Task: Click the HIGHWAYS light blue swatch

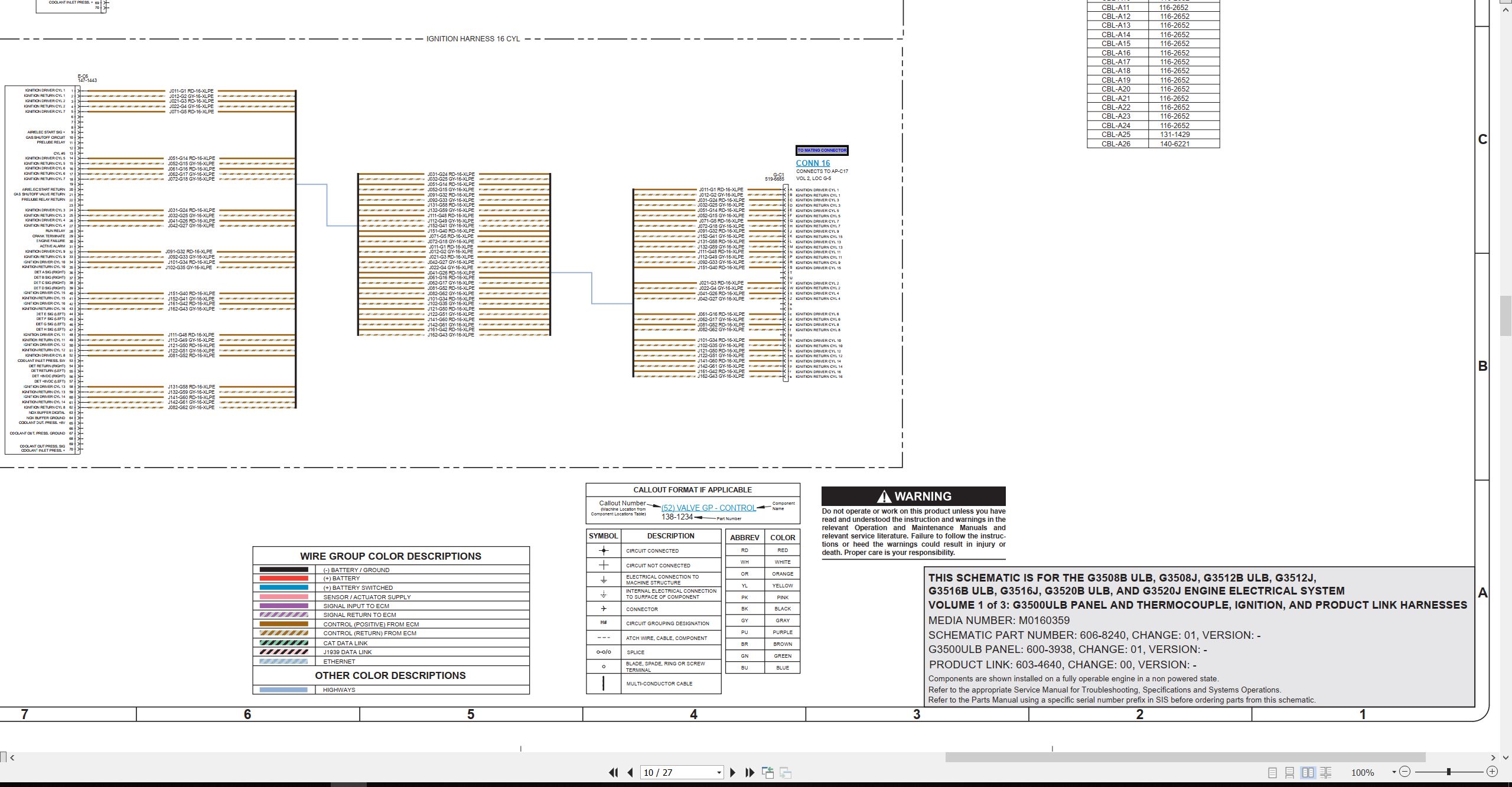Action: [x=283, y=690]
